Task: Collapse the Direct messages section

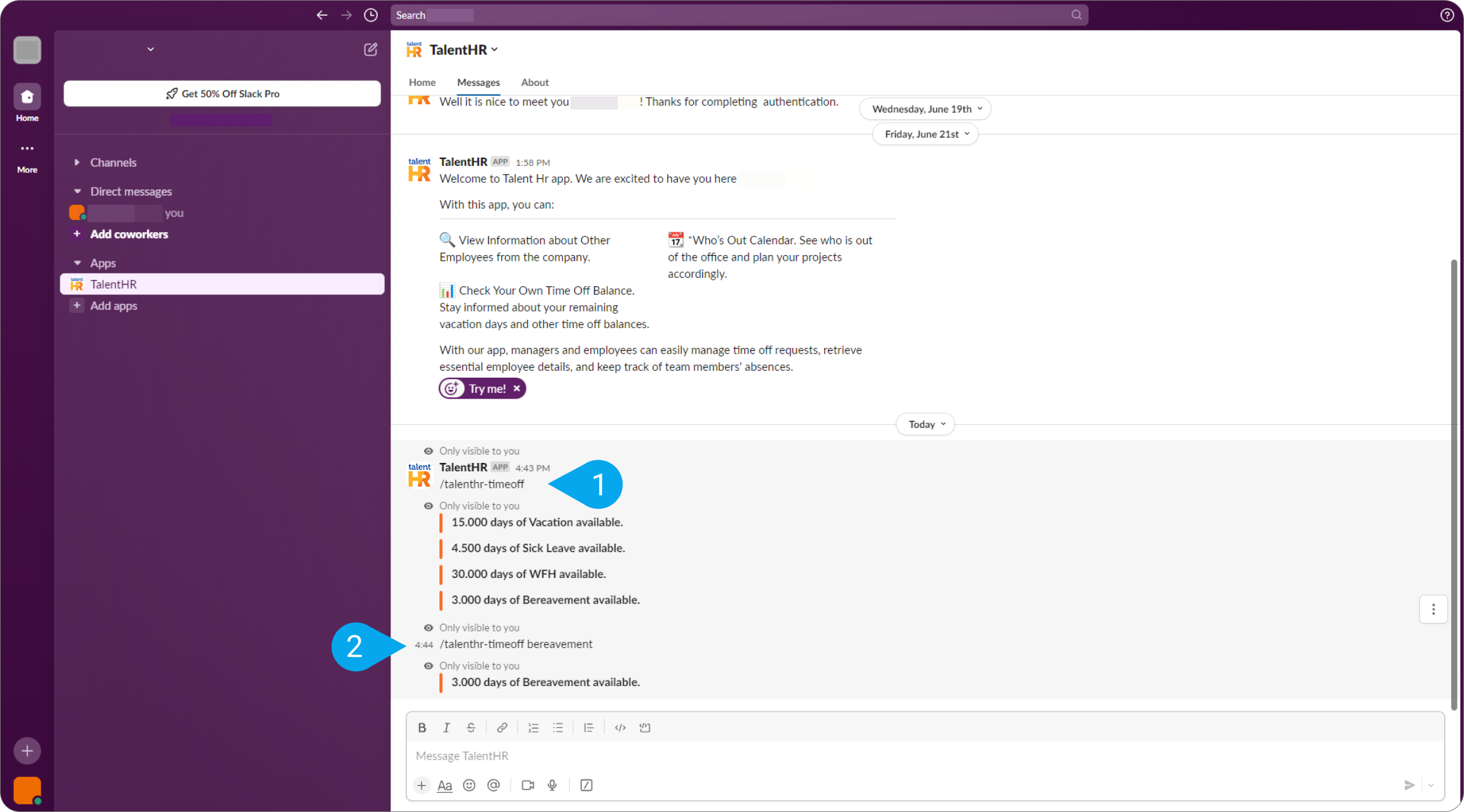Action: 77,191
